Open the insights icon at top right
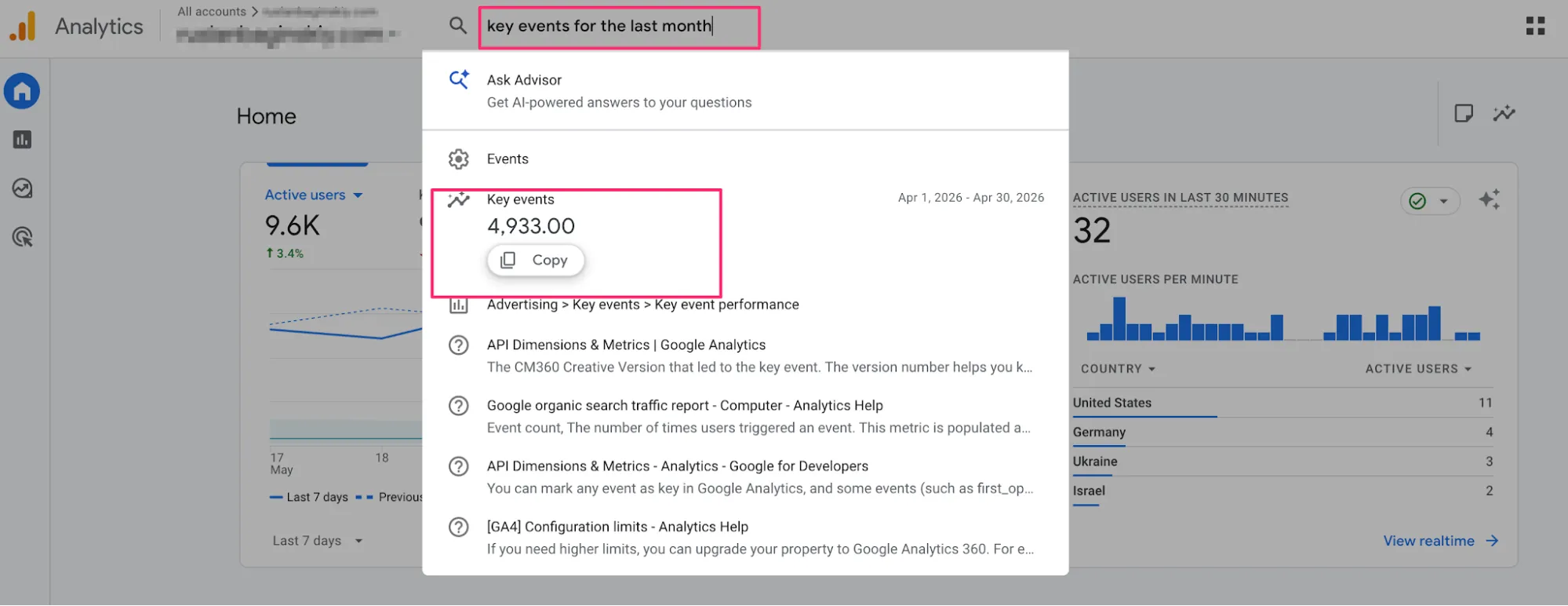 click(x=1504, y=113)
